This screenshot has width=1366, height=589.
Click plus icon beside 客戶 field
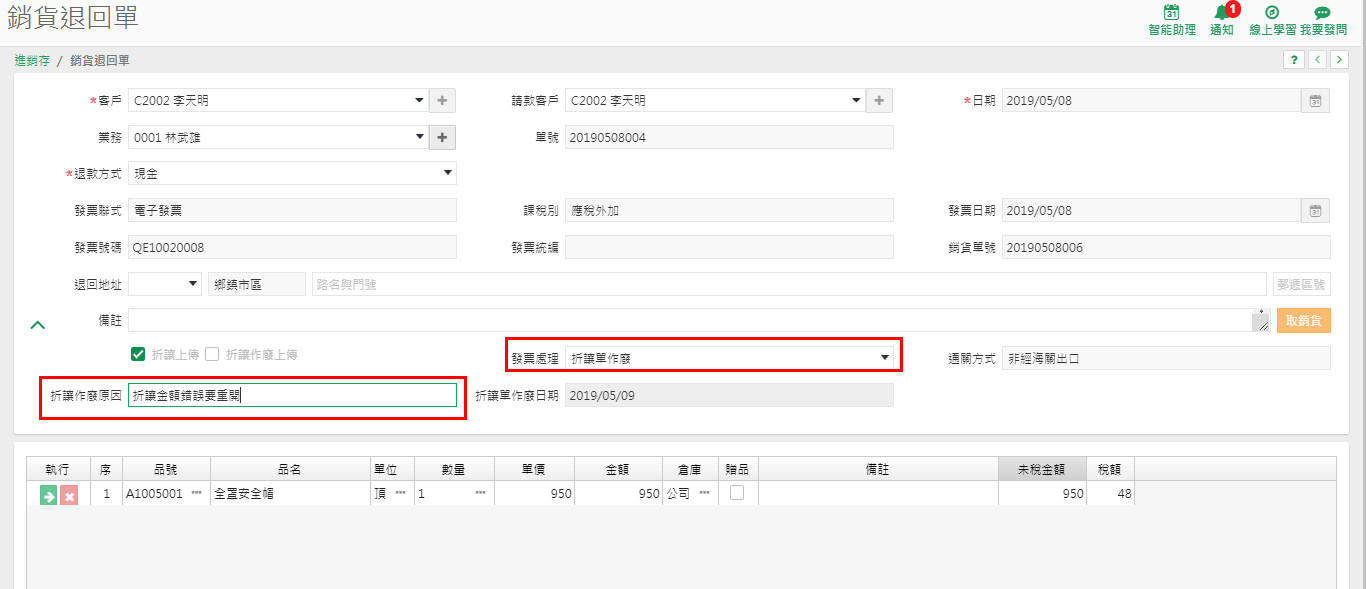click(x=443, y=100)
